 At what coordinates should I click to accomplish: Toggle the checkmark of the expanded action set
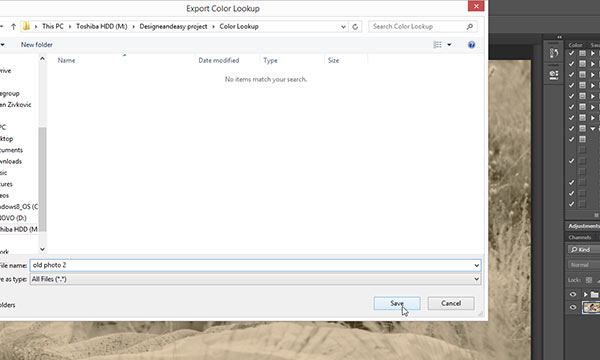(572, 128)
